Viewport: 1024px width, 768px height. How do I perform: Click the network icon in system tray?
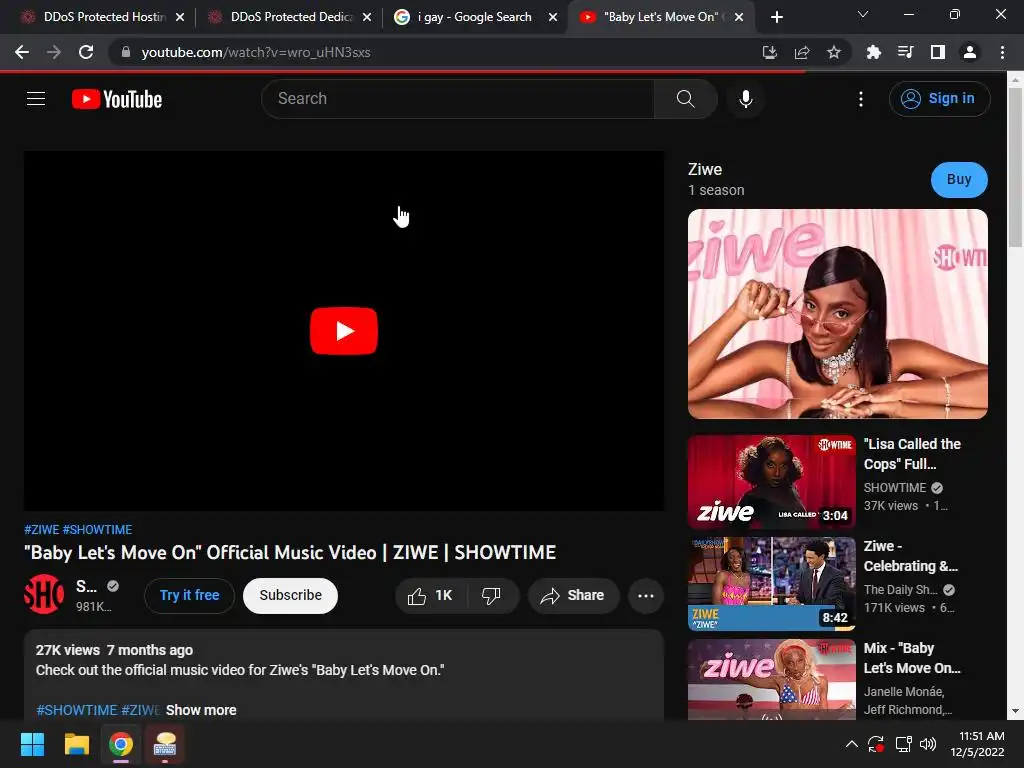point(903,744)
